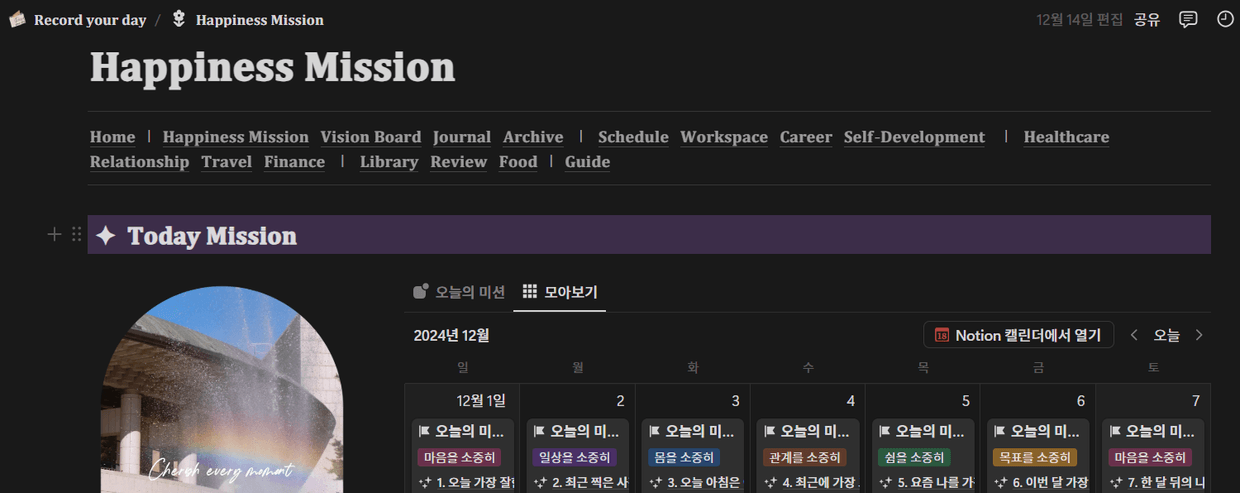Click the Record your day page icon
The height and width of the screenshot is (493, 1240).
click(x=17, y=20)
